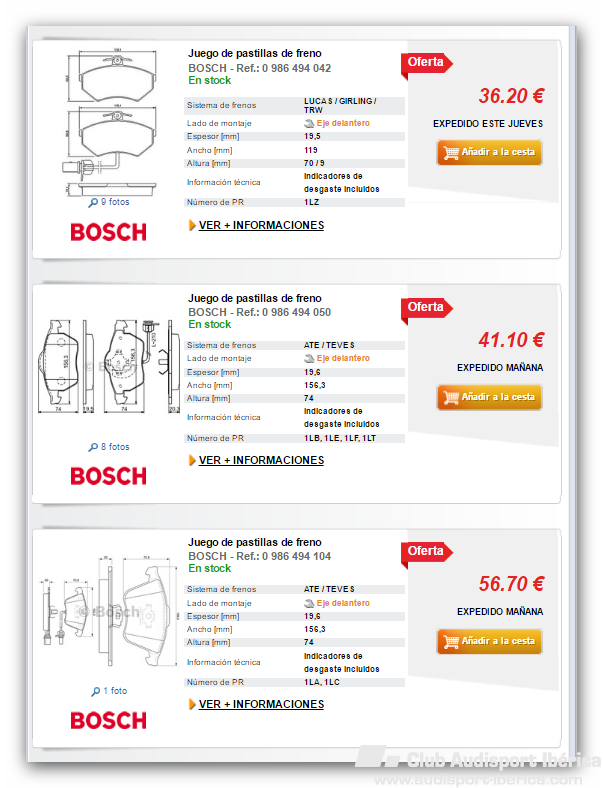This screenshot has width=603, height=788.
Task: Open first product title Juego de pastillas de freno
Action: click(x=255, y=53)
